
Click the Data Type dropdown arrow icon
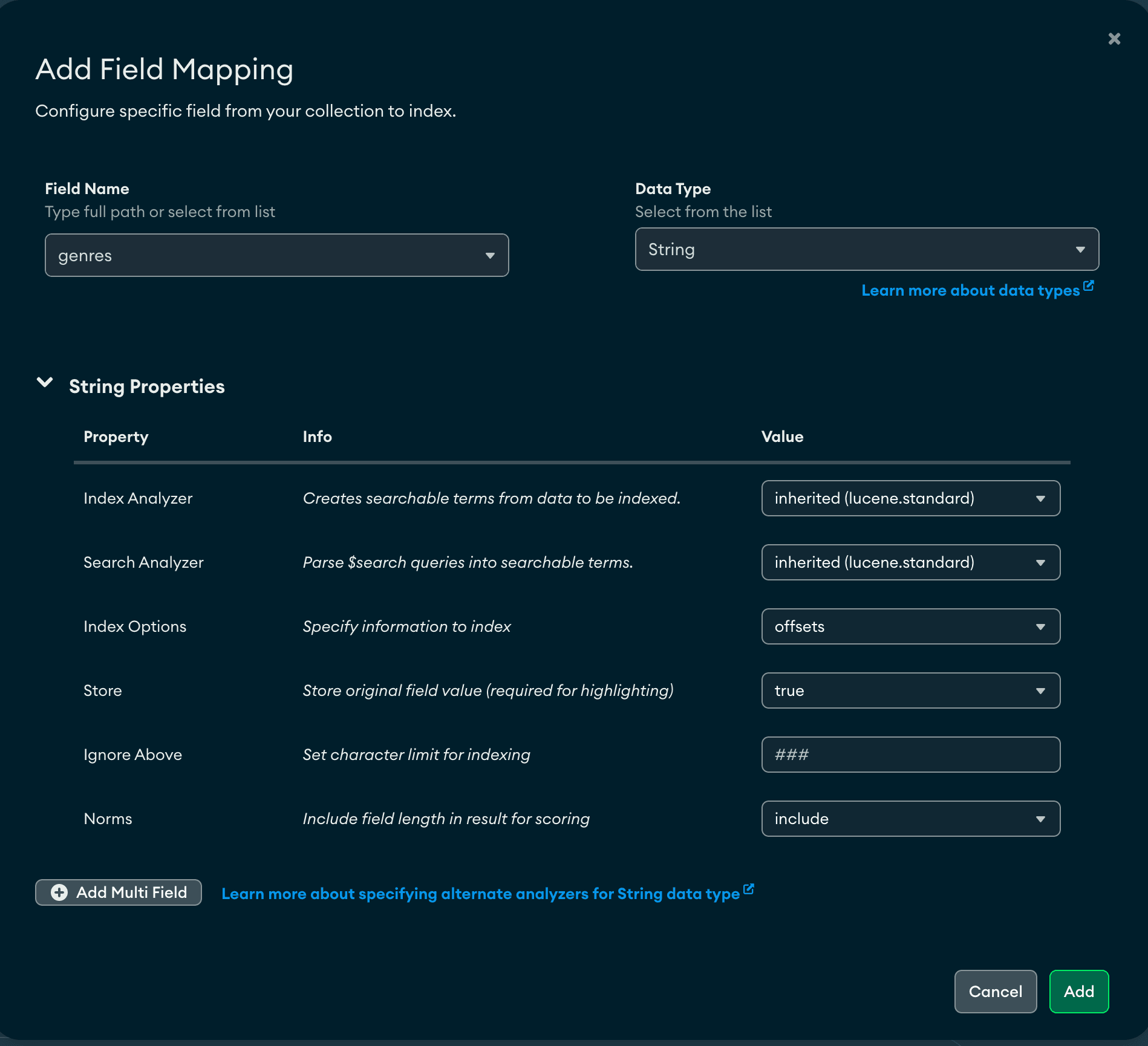(x=1080, y=249)
